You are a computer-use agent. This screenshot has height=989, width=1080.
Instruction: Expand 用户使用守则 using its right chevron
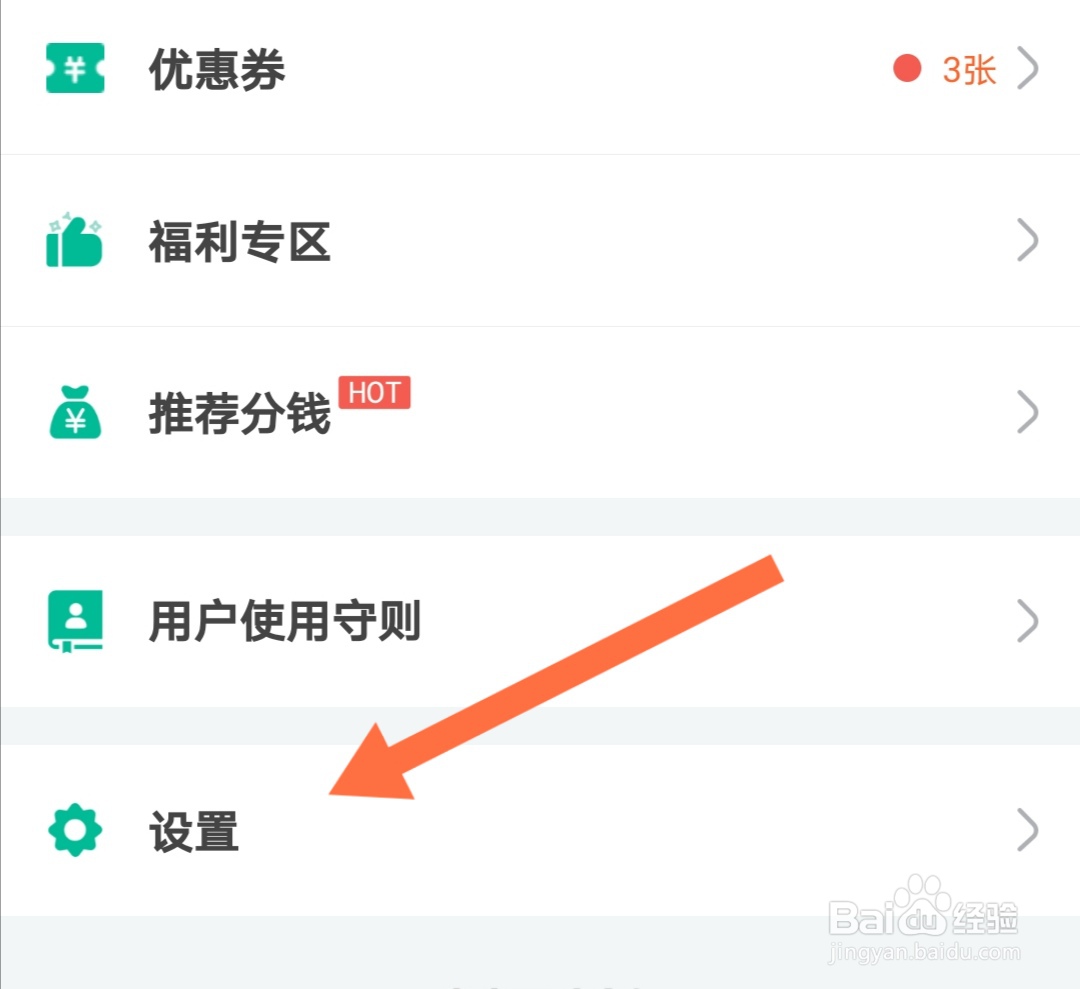pyautogui.click(x=1028, y=621)
